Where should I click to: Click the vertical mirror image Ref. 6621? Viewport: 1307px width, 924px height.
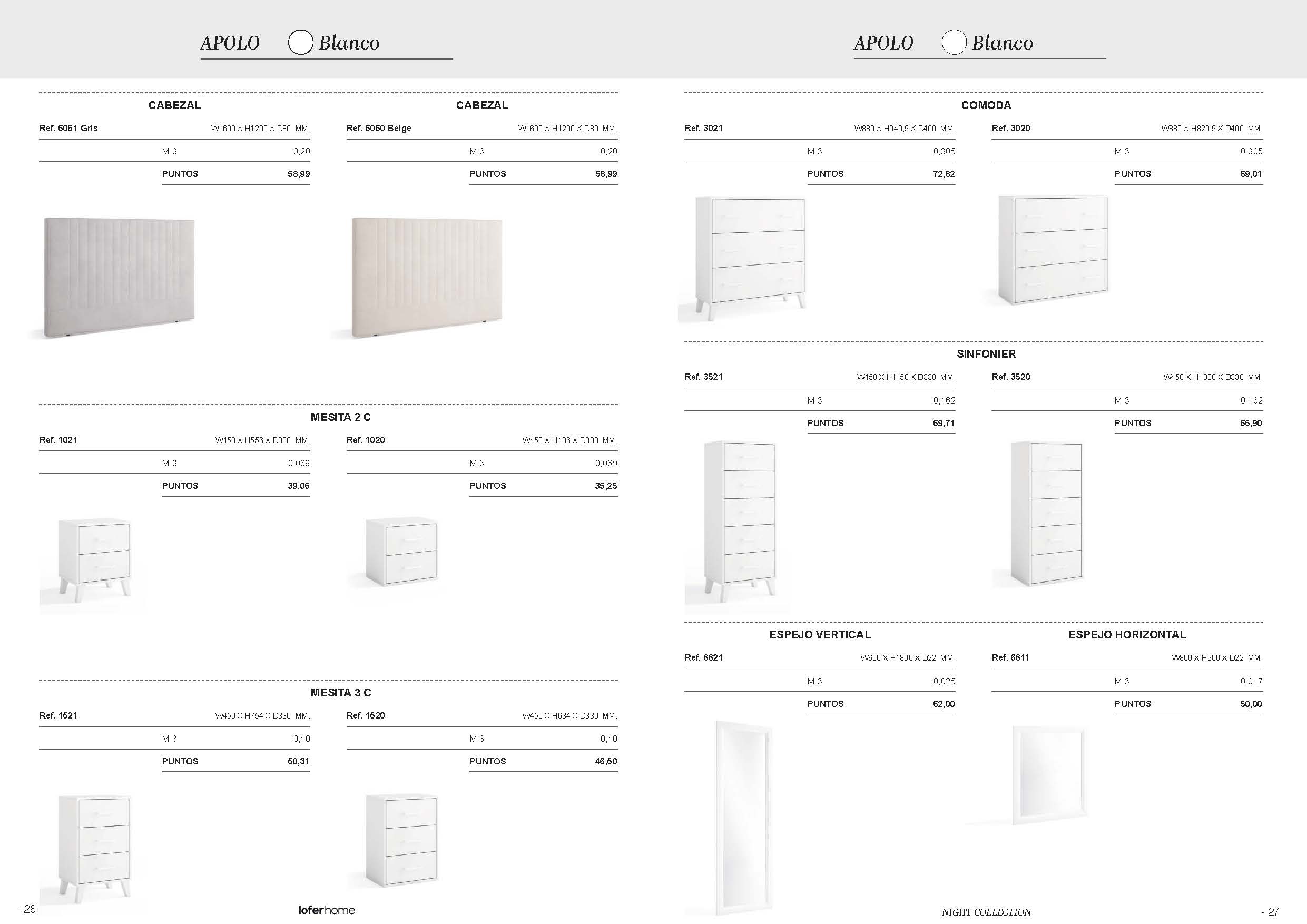point(744,818)
